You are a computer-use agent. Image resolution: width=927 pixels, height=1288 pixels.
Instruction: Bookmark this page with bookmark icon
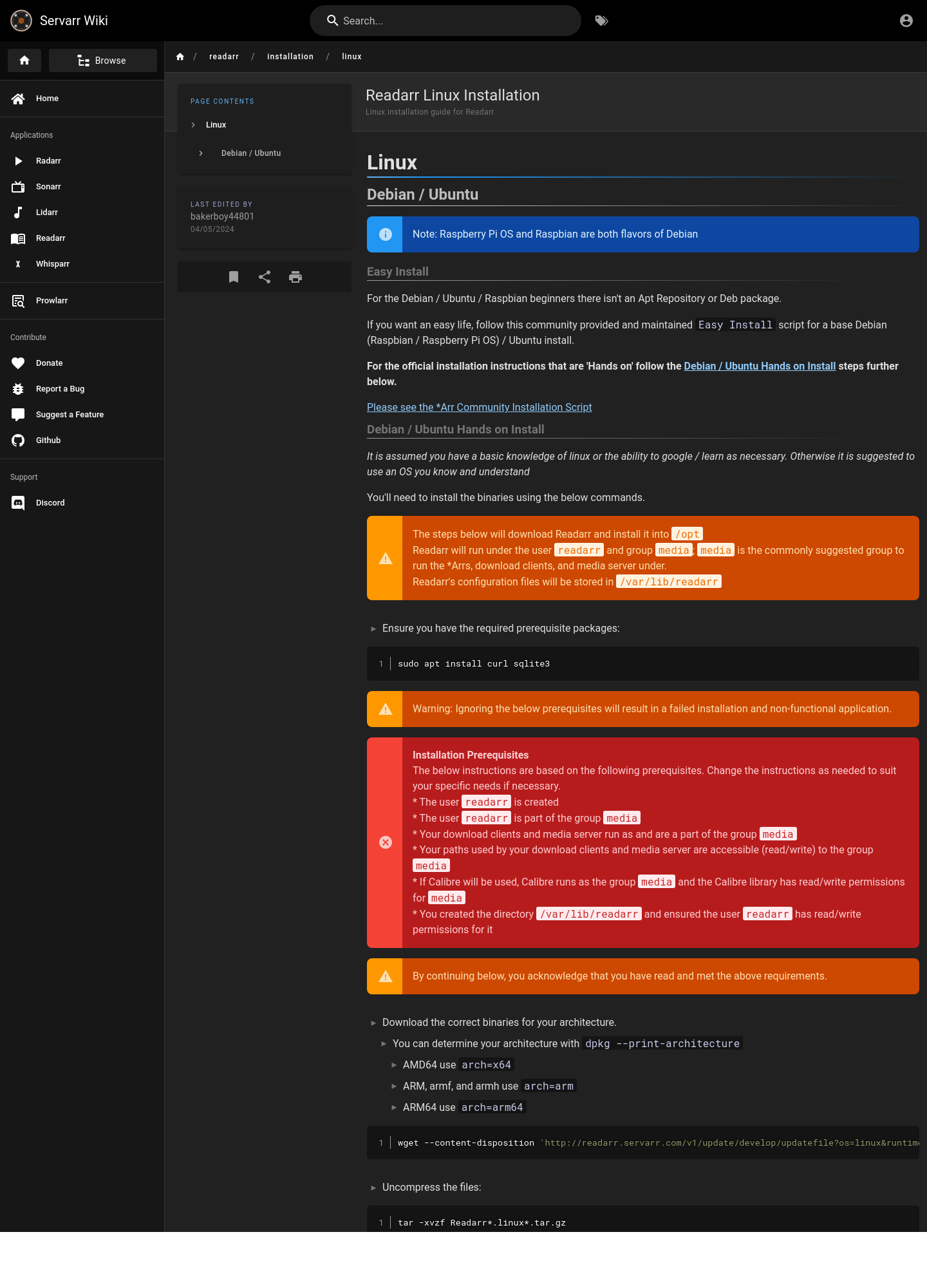coord(234,277)
